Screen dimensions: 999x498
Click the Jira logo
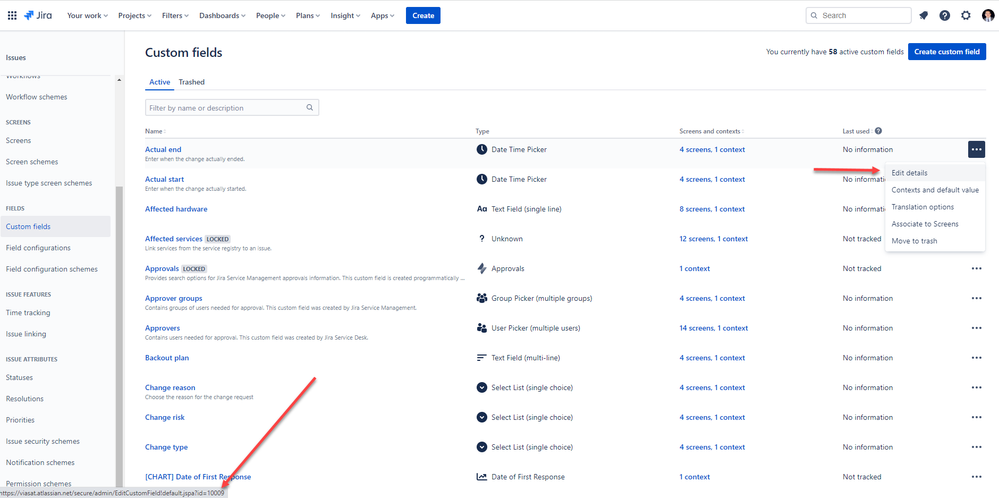(x=38, y=15)
